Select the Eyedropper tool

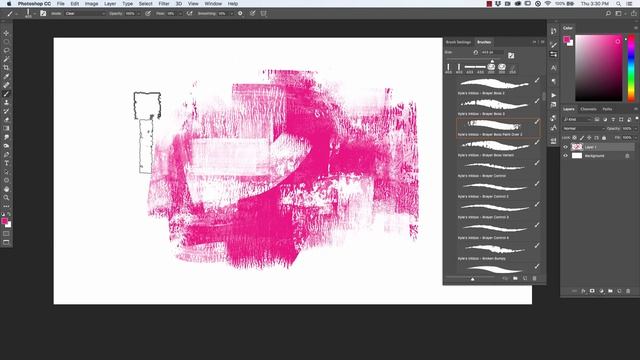(6, 76)
